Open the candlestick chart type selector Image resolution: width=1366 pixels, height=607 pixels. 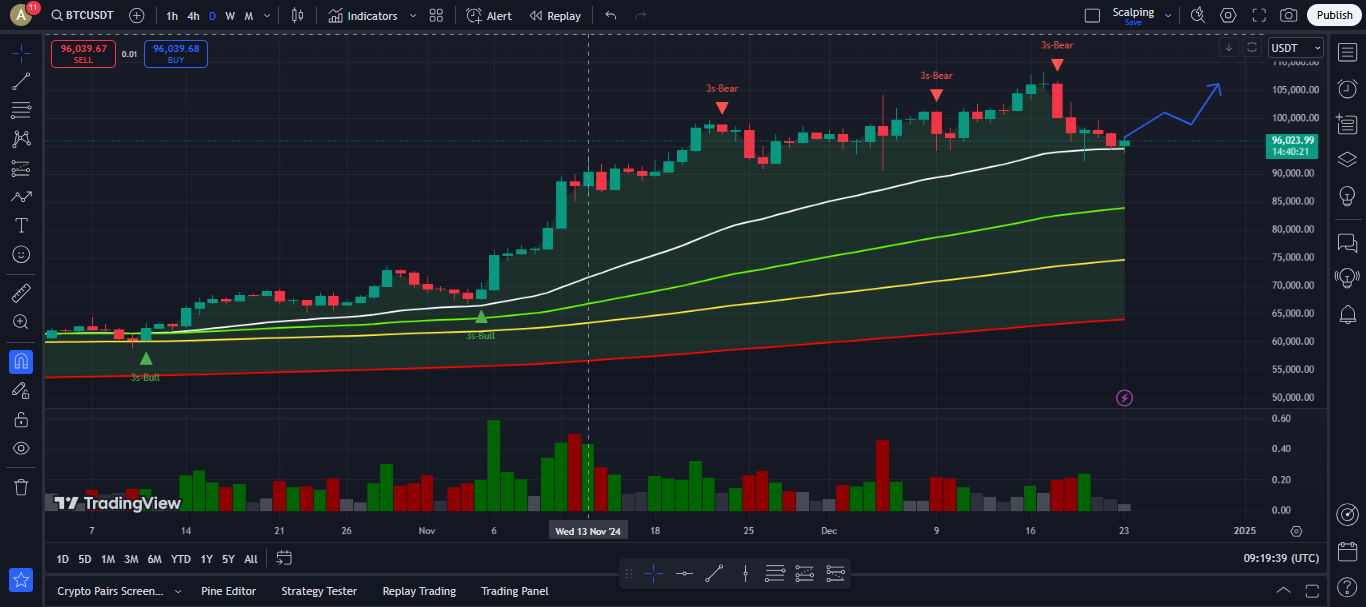coord(296,16)
